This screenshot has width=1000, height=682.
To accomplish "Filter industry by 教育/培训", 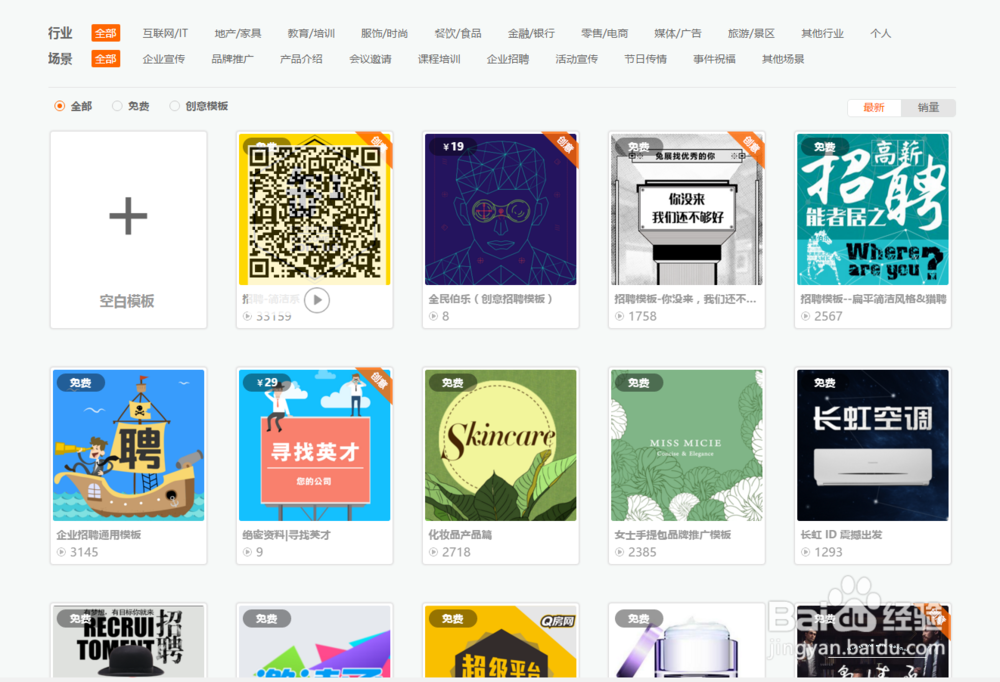I will 311,33.
